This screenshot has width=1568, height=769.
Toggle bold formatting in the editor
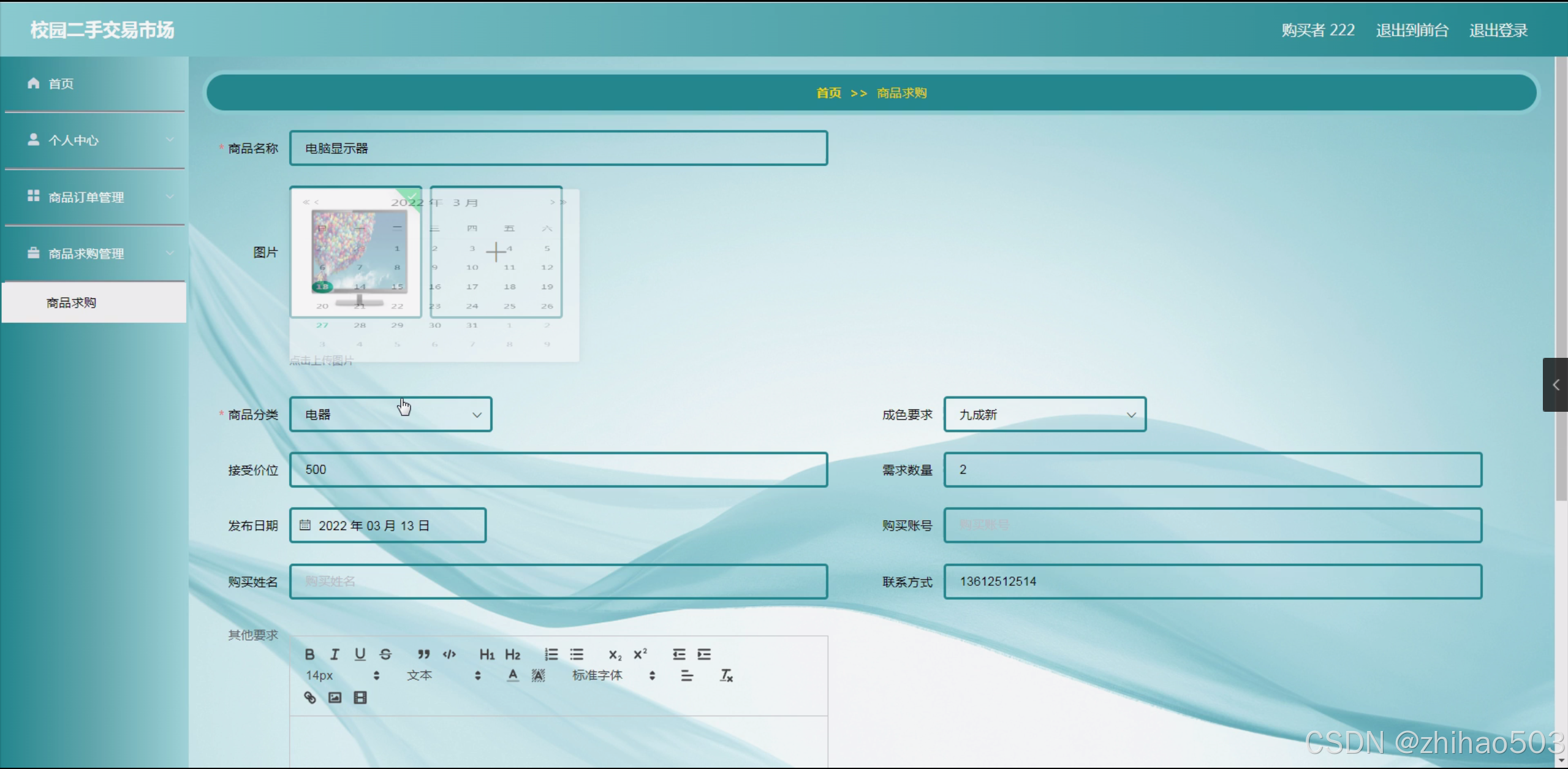309,654
